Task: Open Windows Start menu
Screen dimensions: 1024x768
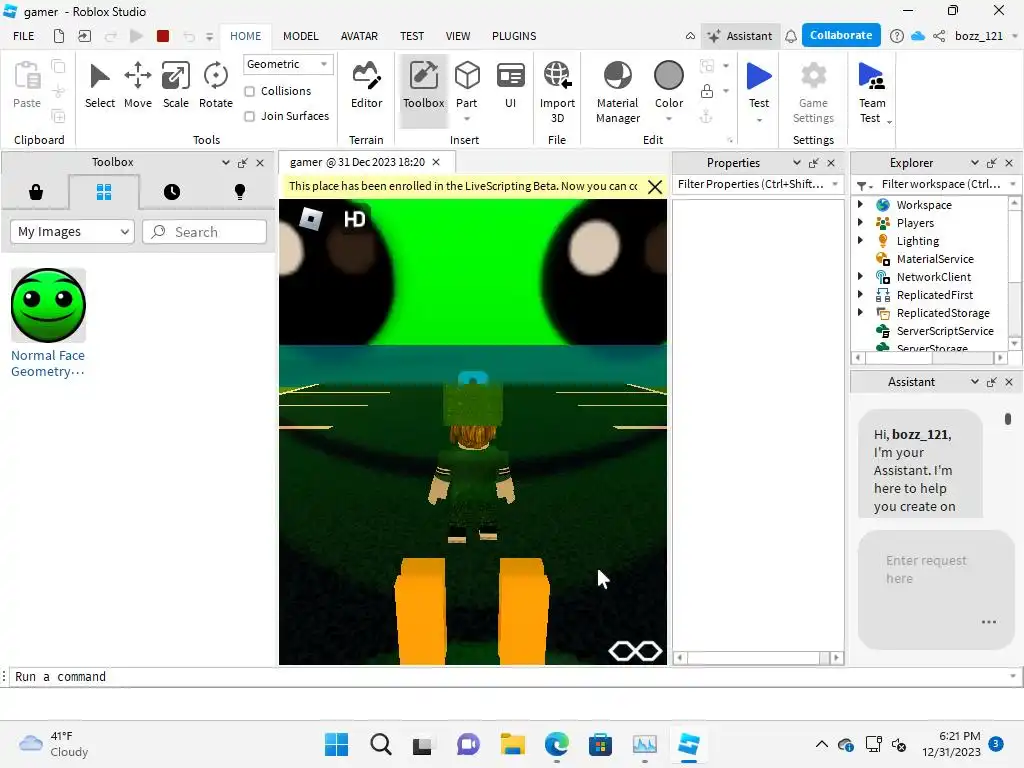Action: (x=336, y=744)
